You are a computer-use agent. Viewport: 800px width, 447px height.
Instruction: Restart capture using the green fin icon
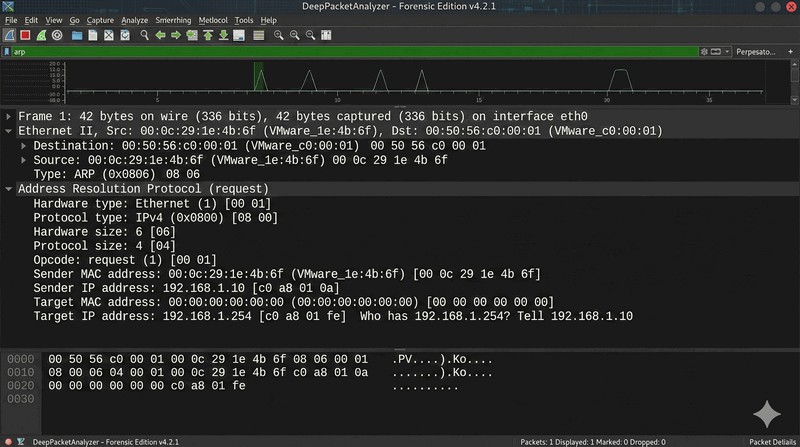click(x=41, y=35)
